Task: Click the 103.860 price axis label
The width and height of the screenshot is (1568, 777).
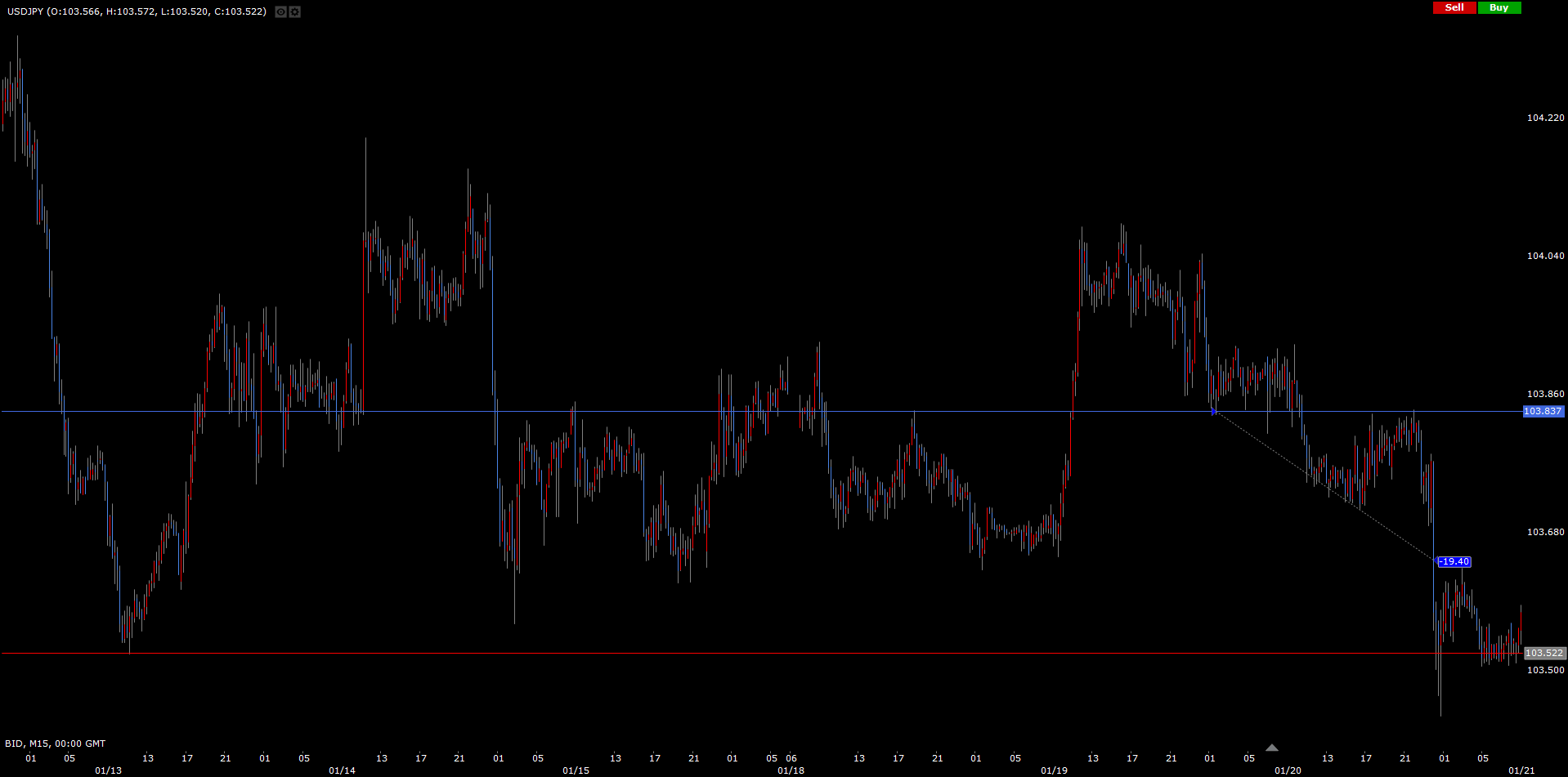Action: 1545,394
